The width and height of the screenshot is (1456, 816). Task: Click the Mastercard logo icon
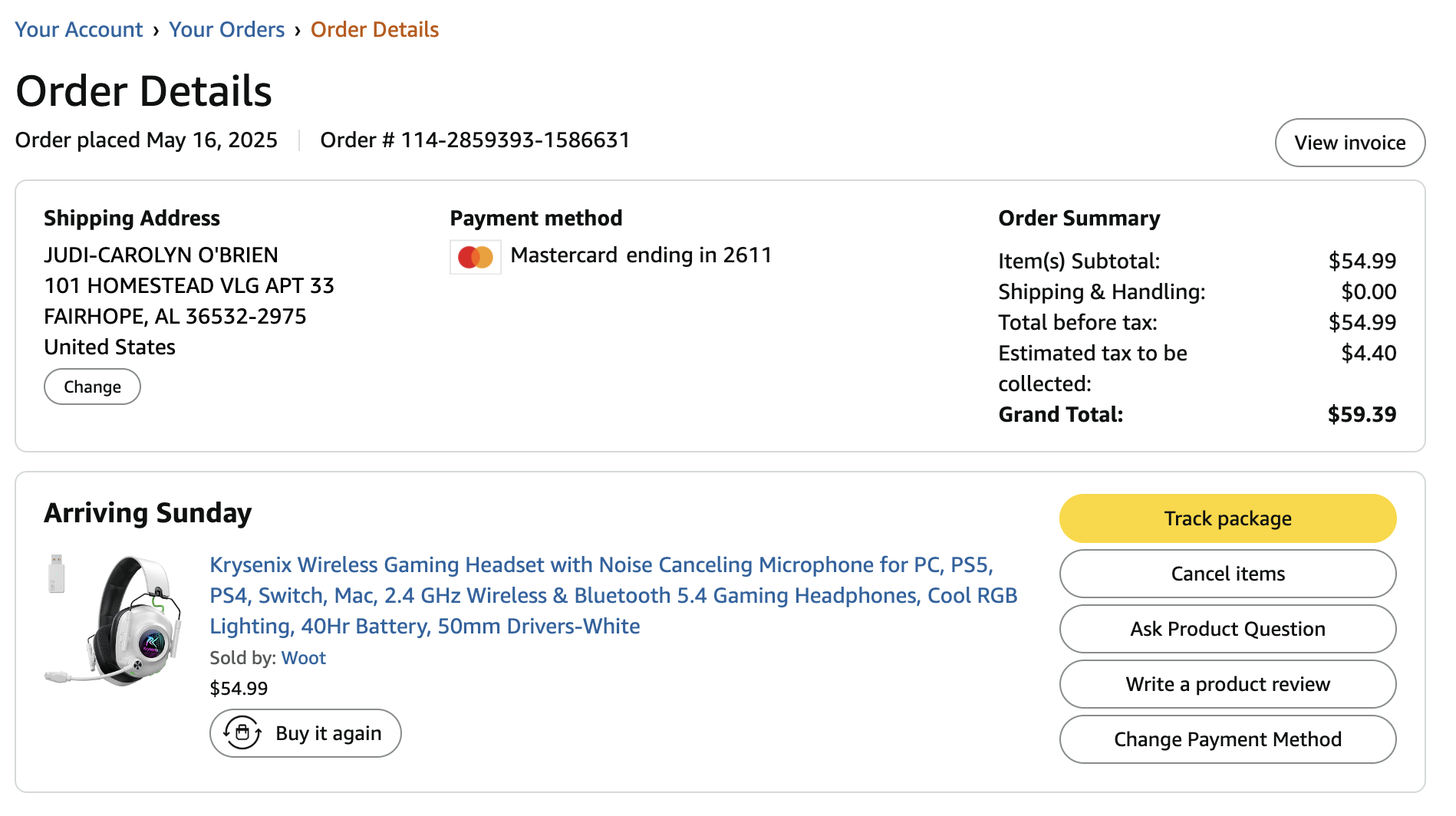[x=476, y=257]
